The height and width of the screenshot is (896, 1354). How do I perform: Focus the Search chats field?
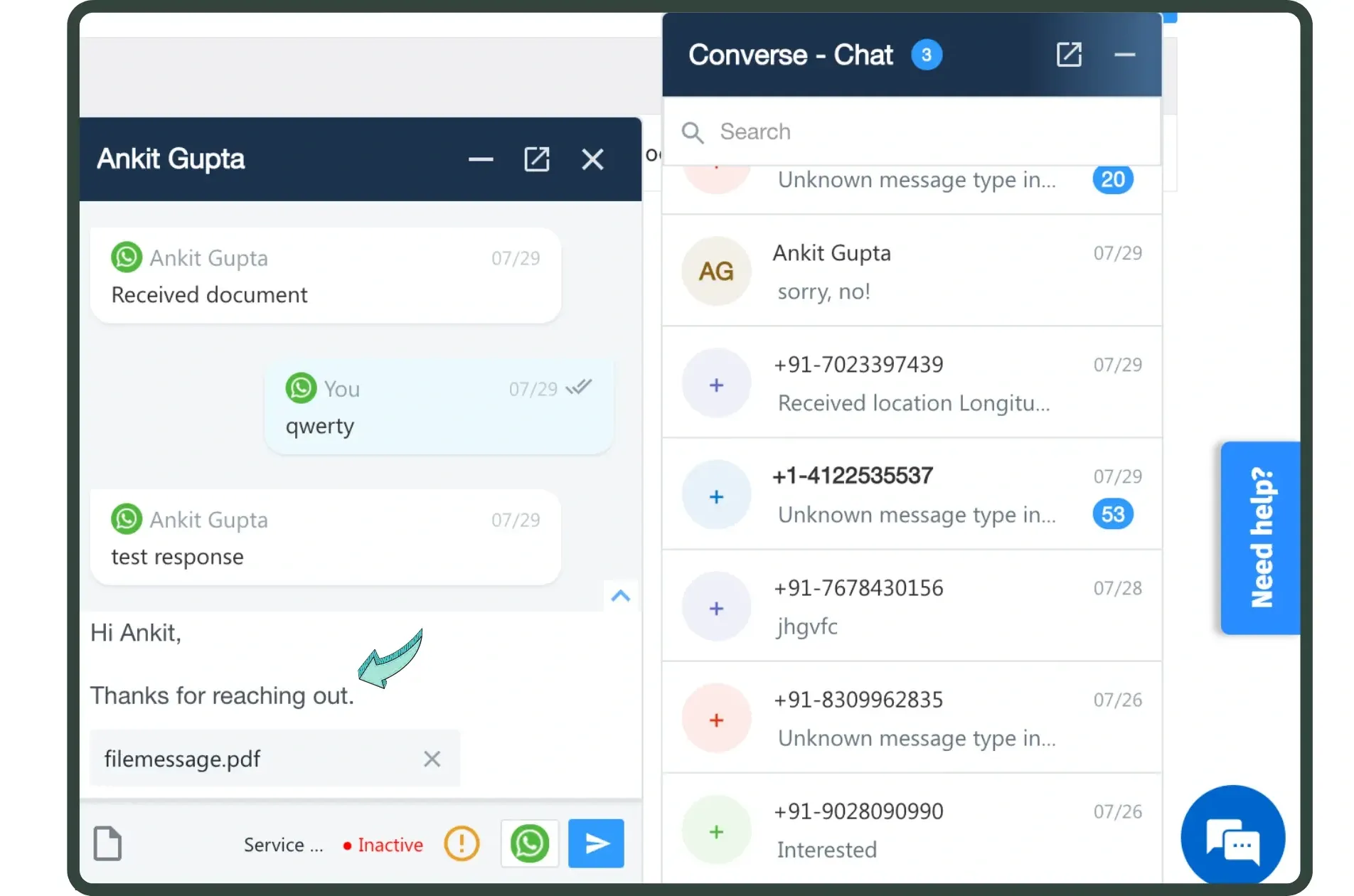point(912,132)
